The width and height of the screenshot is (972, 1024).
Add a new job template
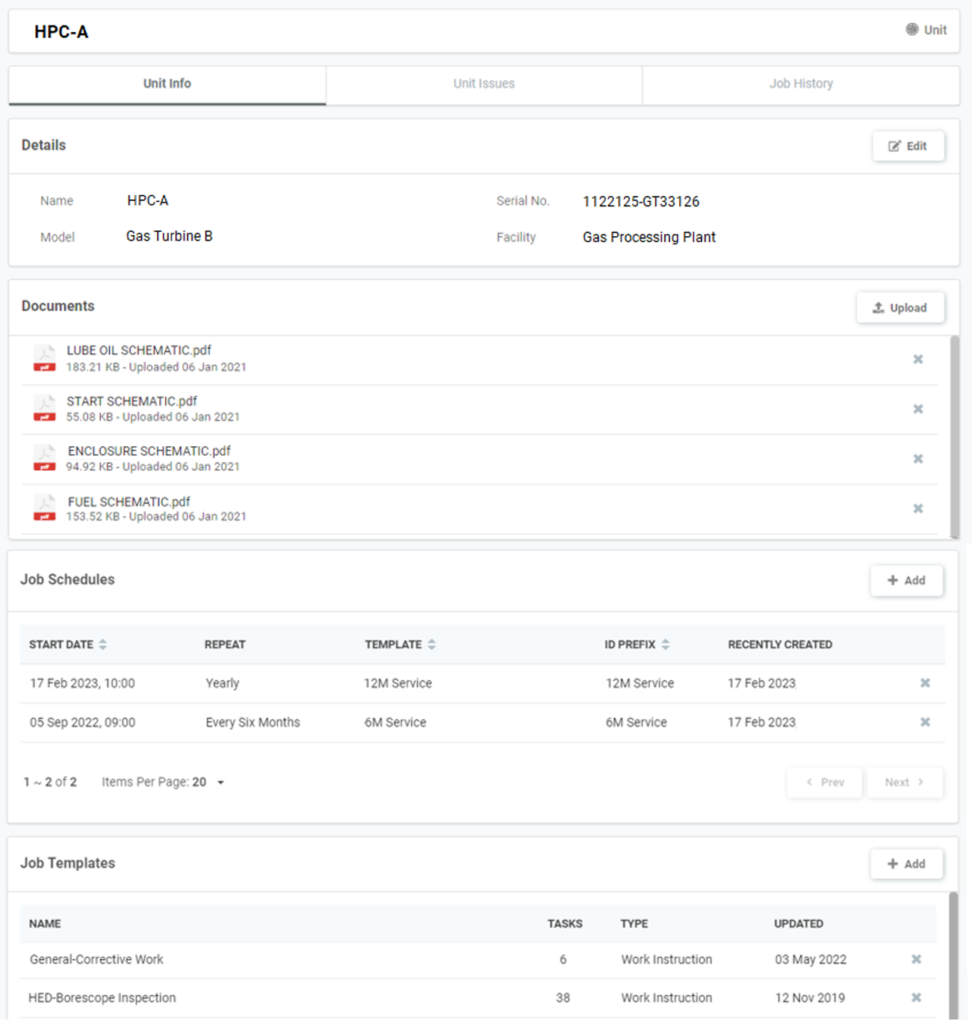[906, 864]
